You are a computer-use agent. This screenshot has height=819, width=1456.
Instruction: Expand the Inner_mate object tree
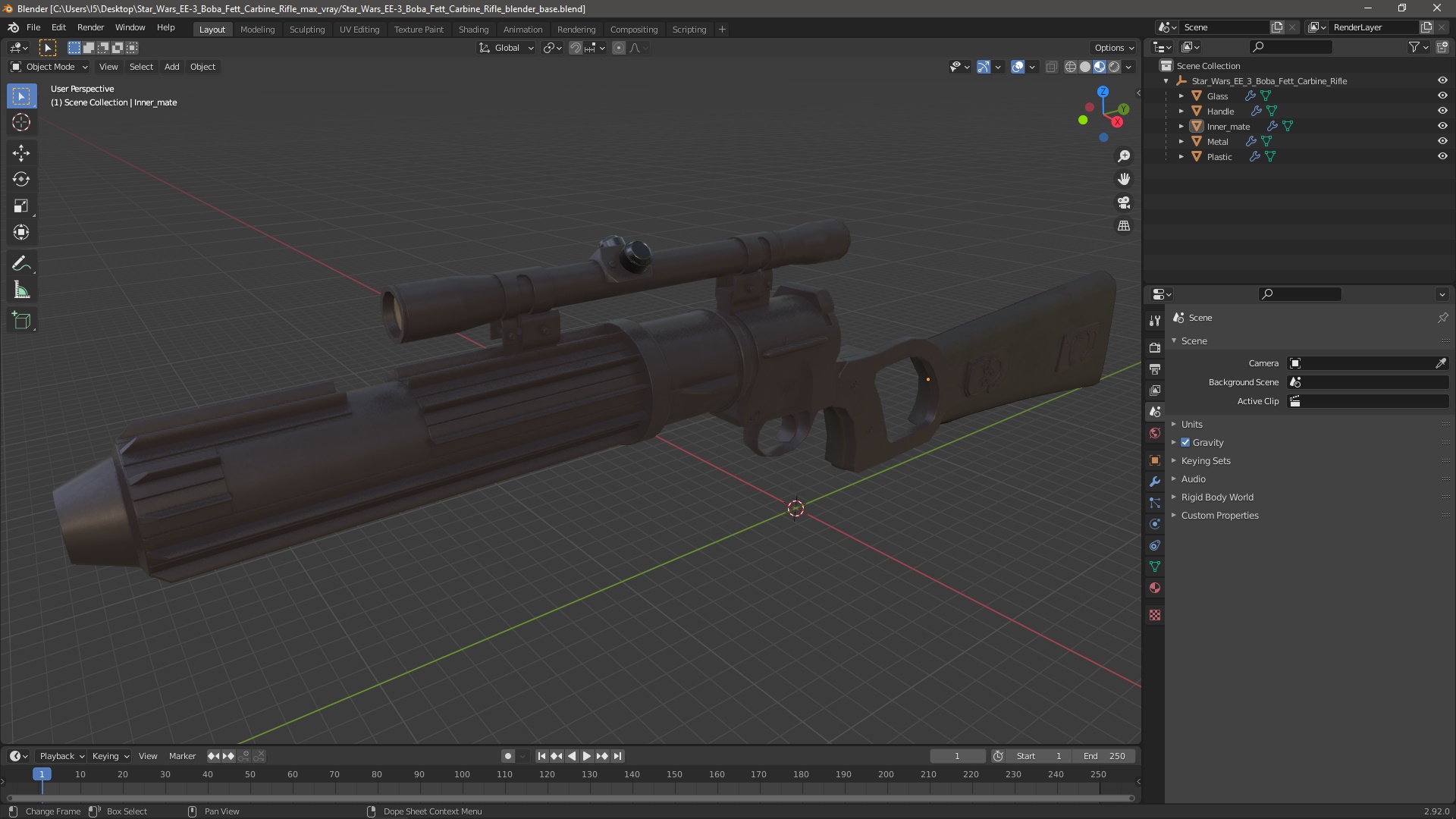tap(1181, 126)
